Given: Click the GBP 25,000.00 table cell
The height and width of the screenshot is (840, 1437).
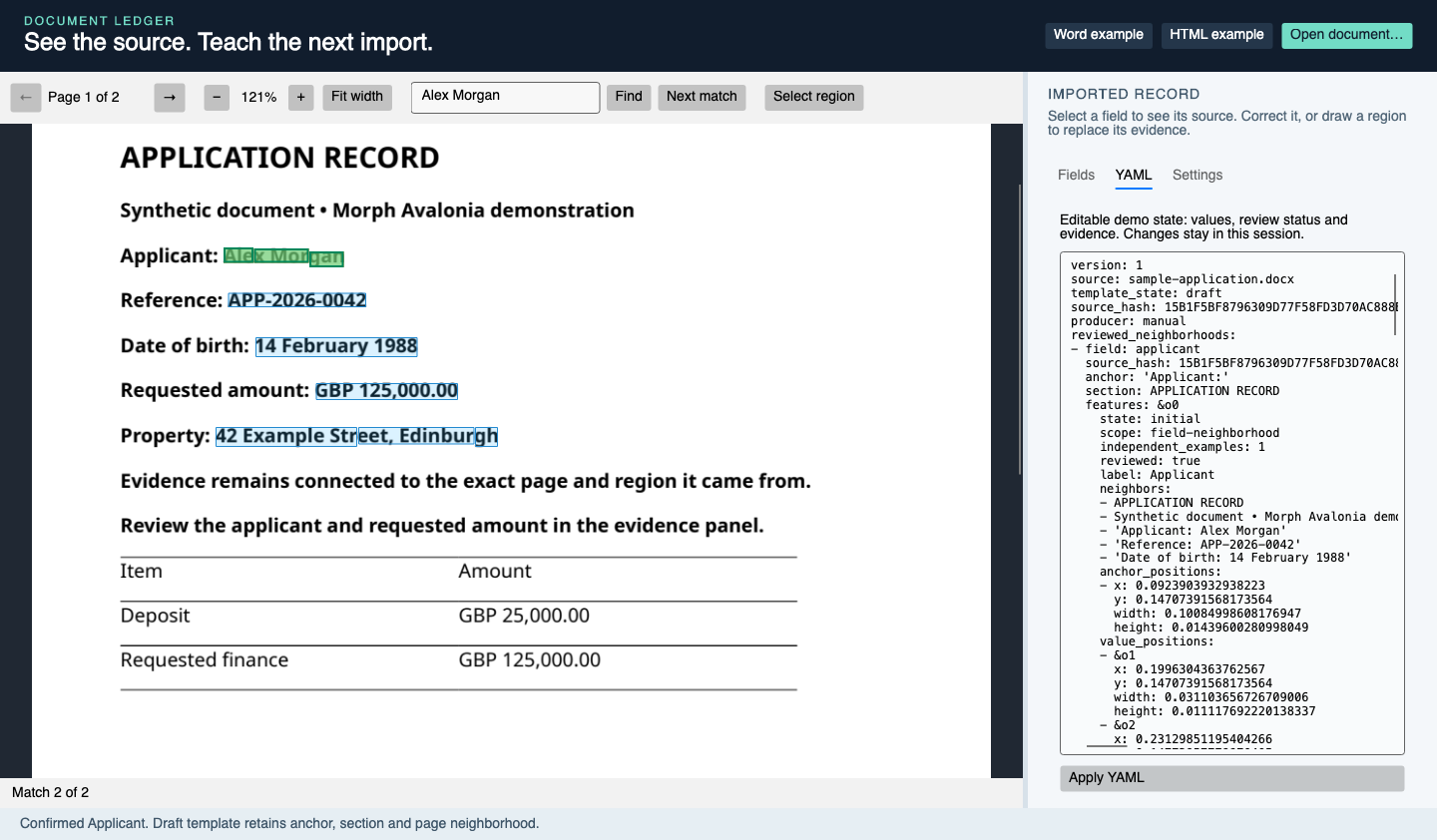Looking at the screenshot, I should pos(525,616).
